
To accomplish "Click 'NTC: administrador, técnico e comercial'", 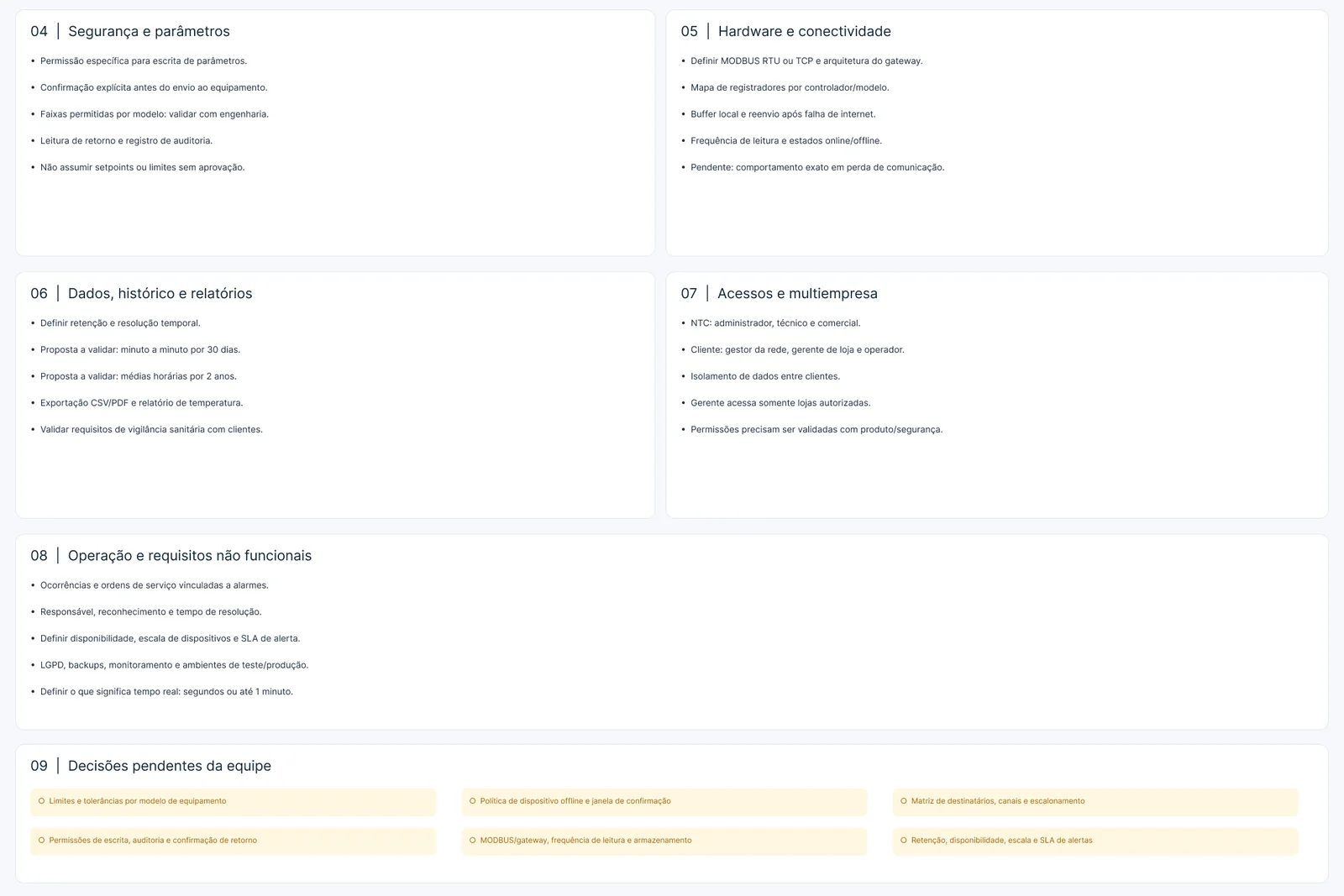I will coord(775,323).
